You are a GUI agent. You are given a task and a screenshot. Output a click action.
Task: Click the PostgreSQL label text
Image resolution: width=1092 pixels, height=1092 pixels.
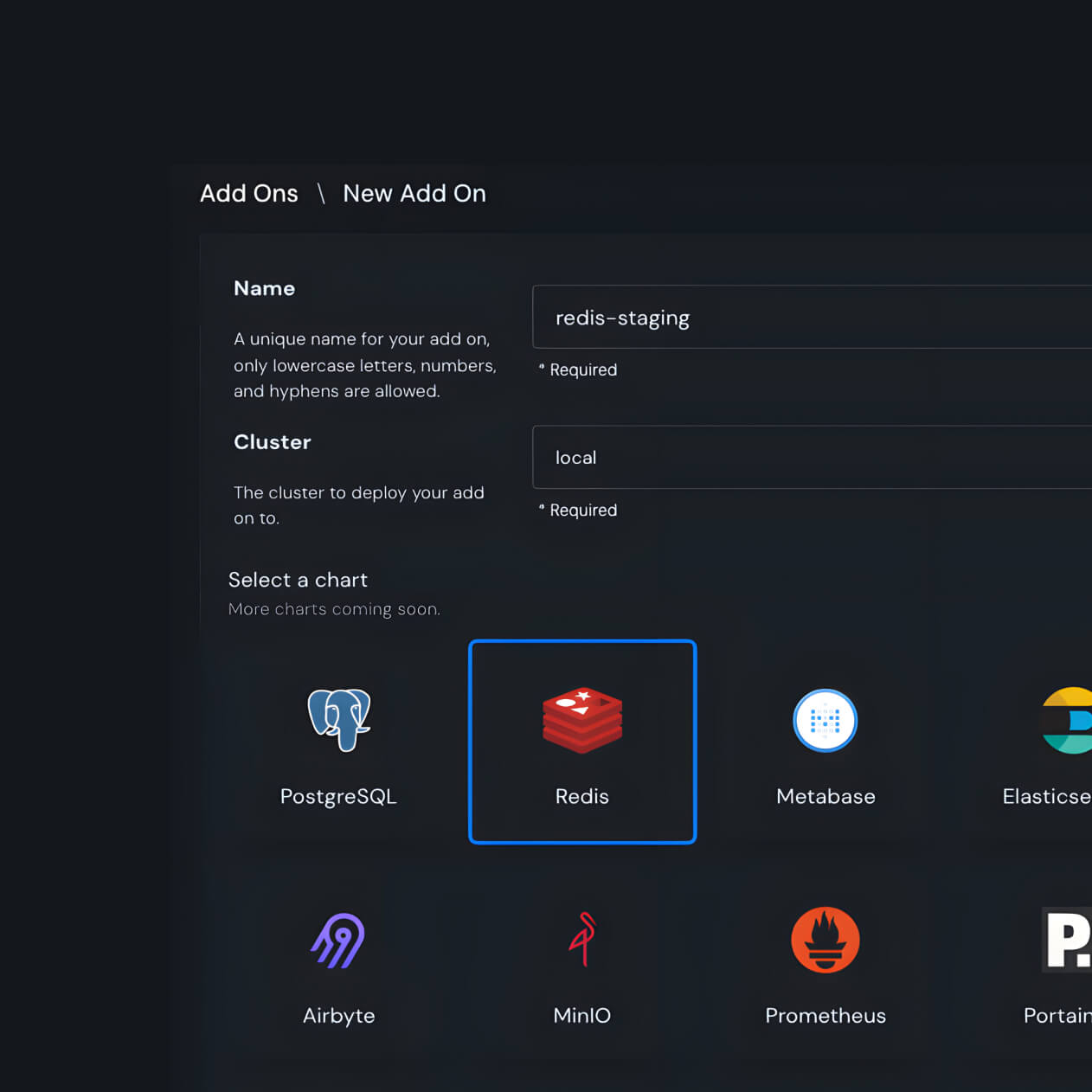tap(338, 797)
